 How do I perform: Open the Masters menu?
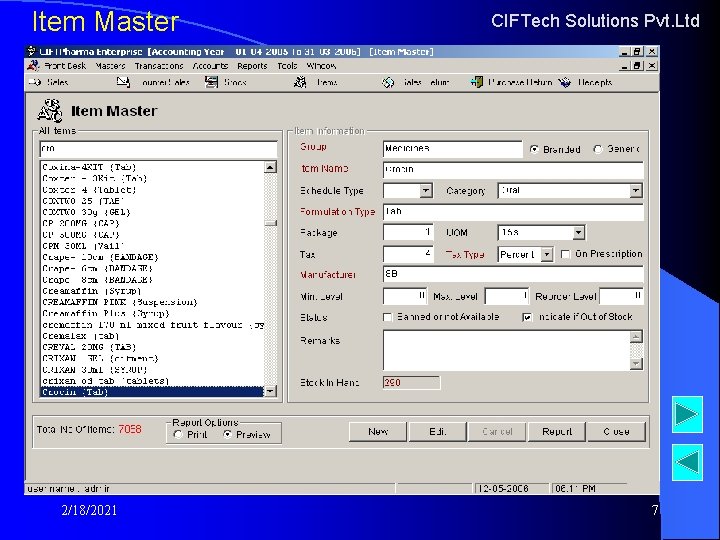(x=110, y=66)
